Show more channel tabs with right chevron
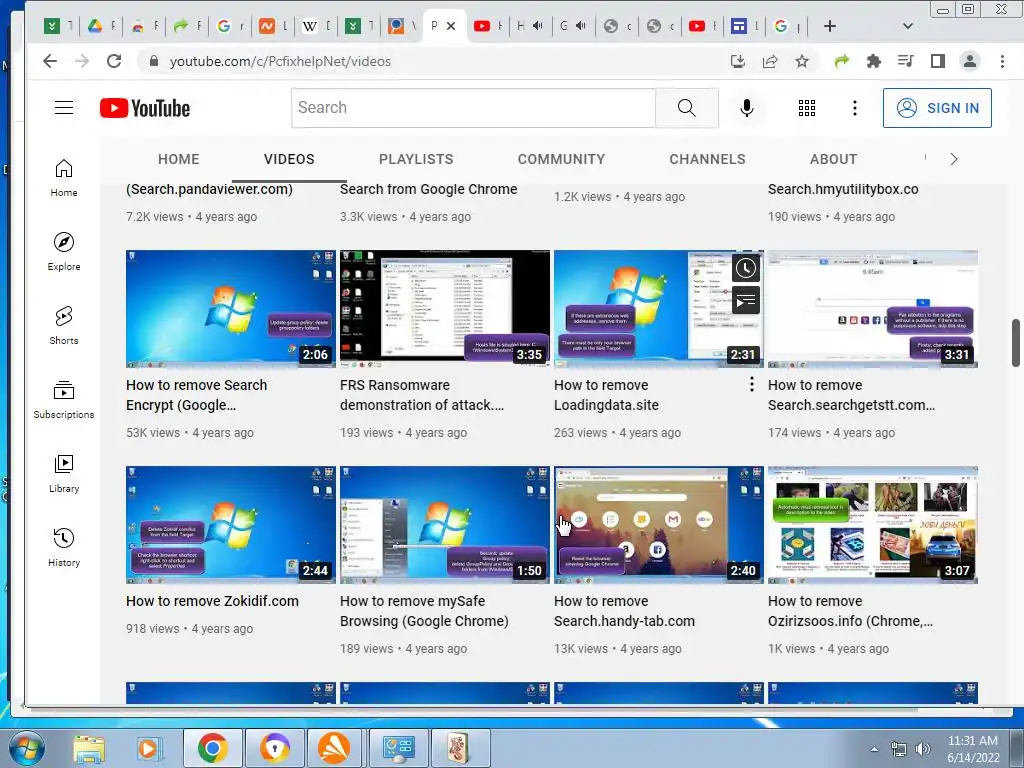1024x768 pixels. tap(953, 159)
